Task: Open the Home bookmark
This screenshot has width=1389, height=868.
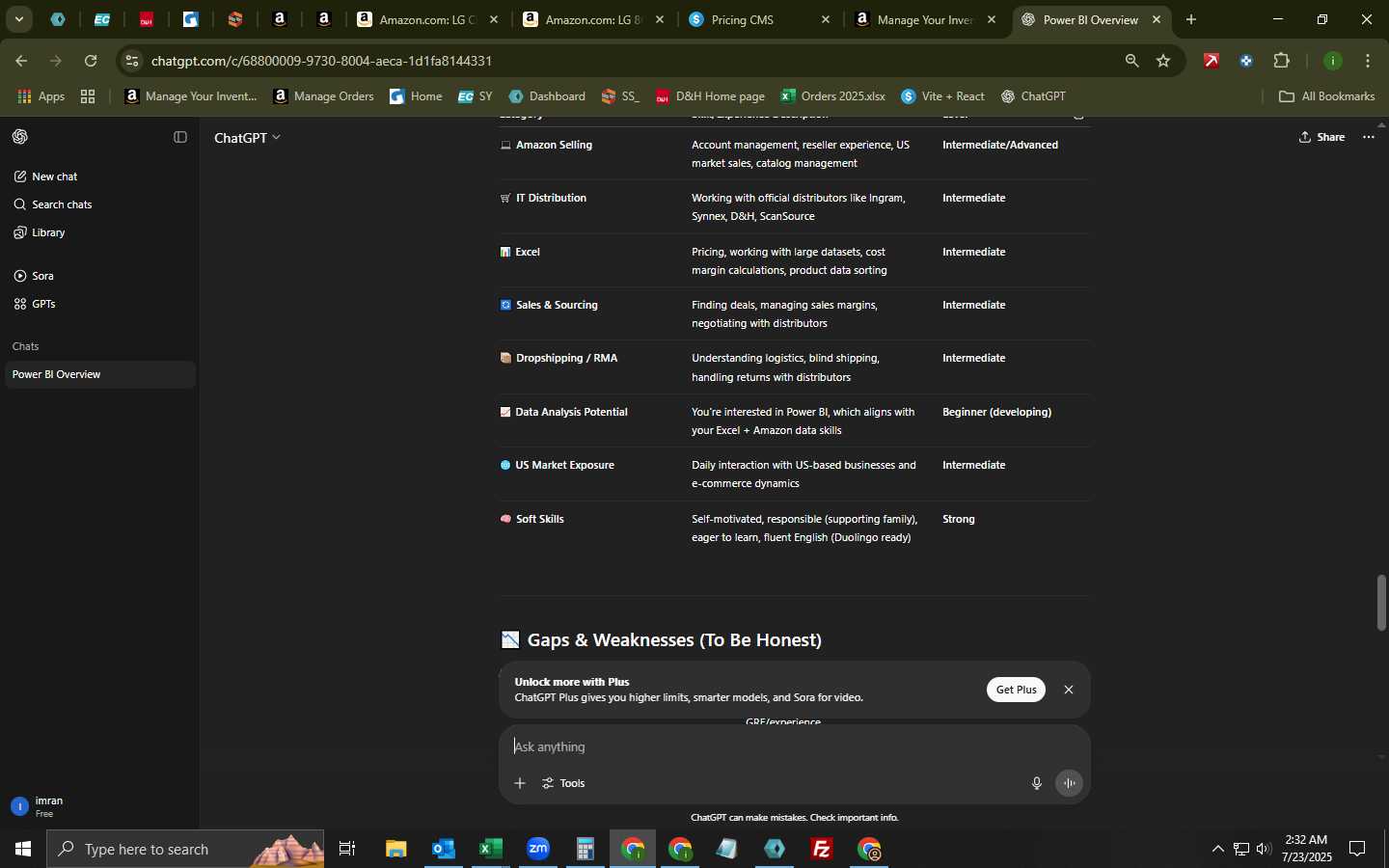Action: (416, 96)
